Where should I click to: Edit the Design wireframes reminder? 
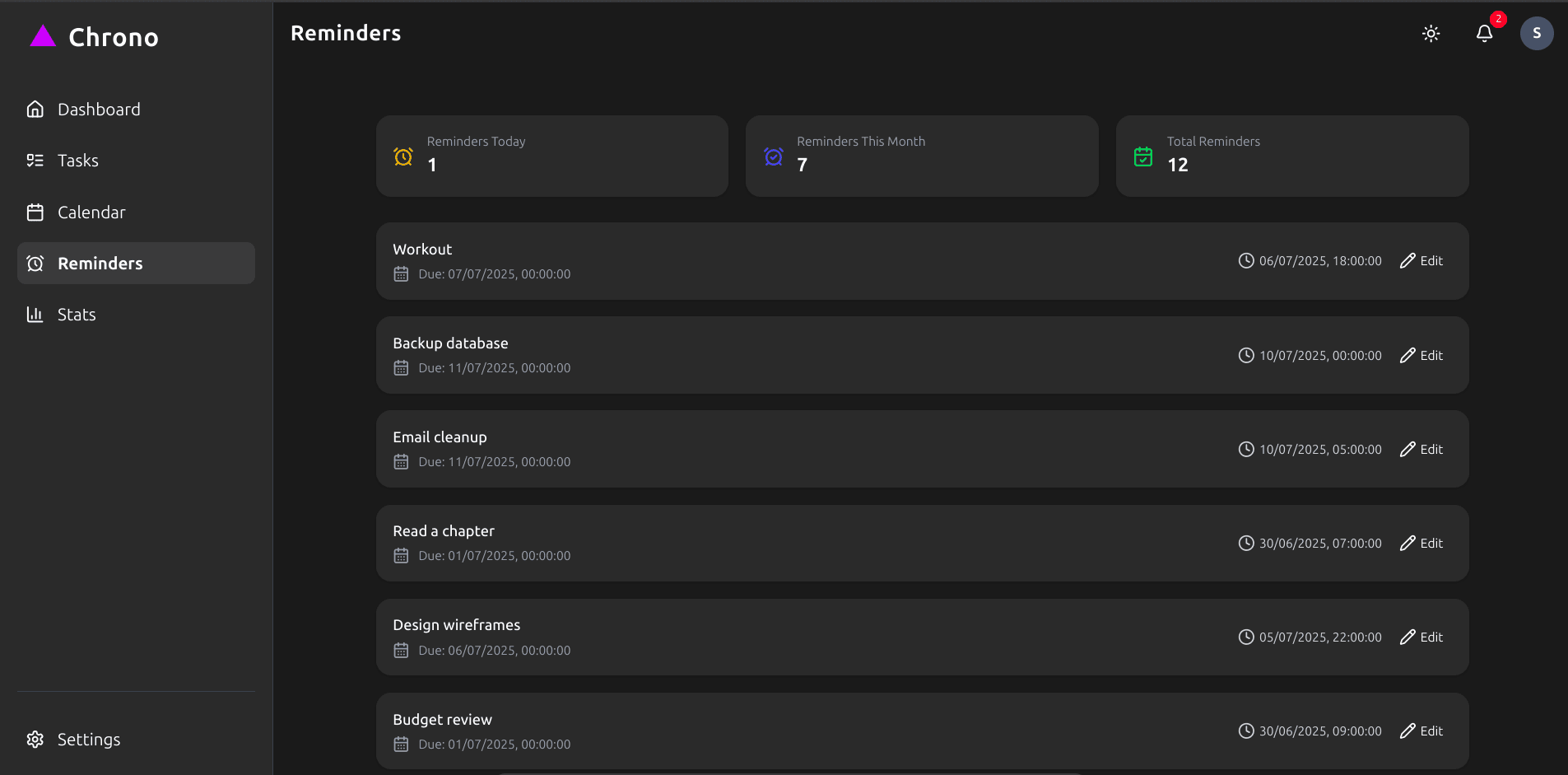coord(1421,637)
